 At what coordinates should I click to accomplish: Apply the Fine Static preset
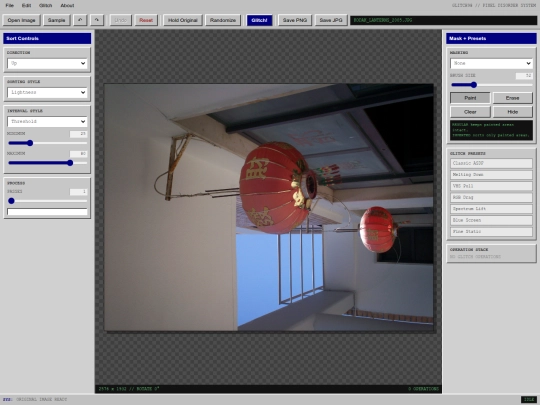(x=491, y=231)
